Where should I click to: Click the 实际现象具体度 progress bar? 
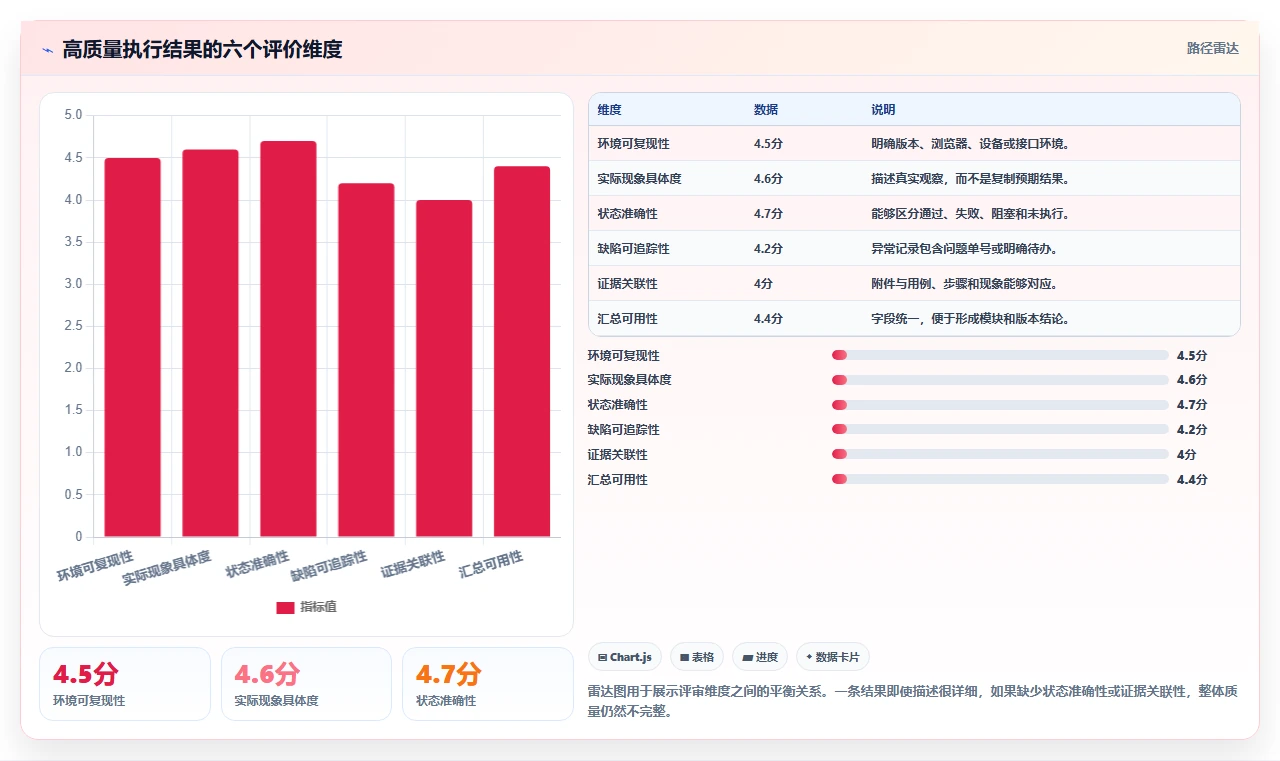(1000, 380)
